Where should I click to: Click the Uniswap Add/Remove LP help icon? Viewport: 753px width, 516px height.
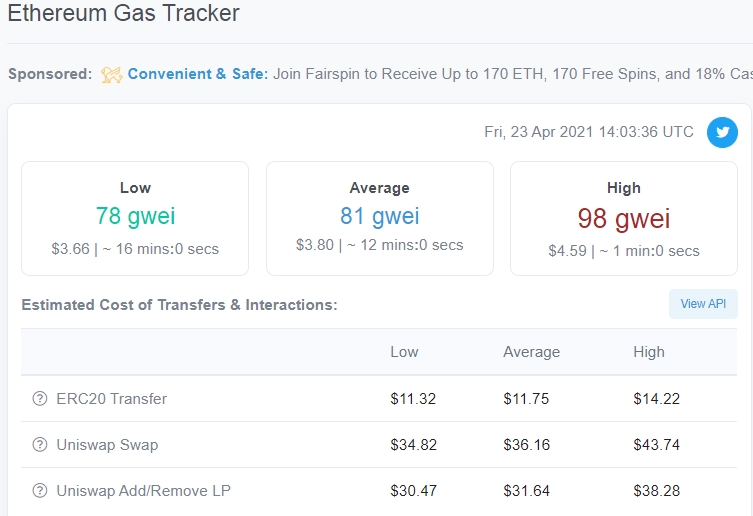pos(40,491)
